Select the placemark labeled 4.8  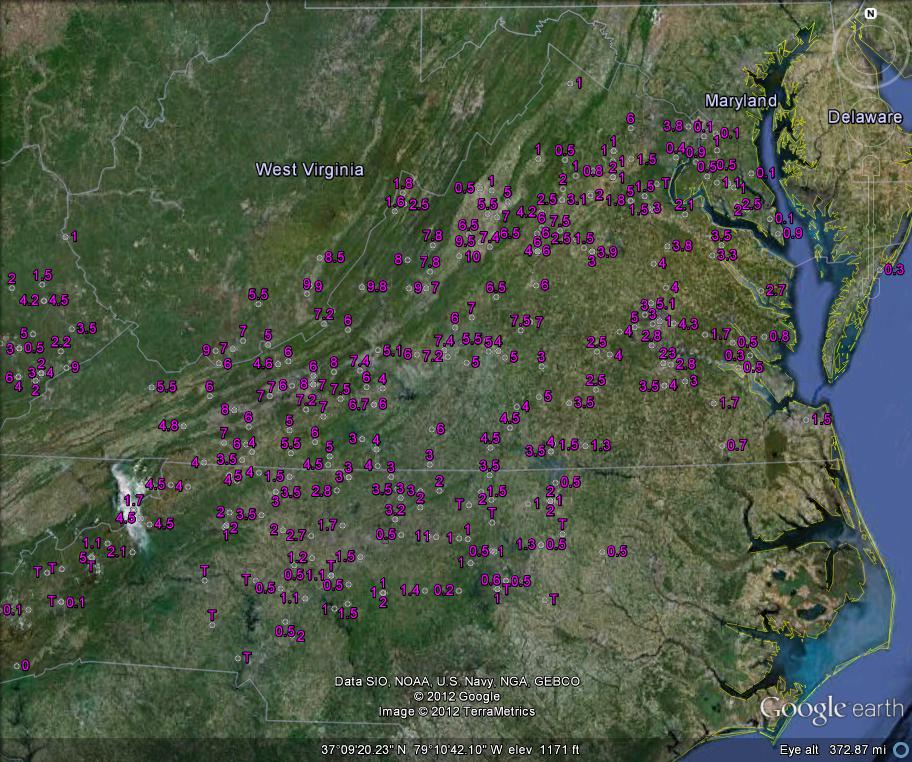click(x=168, y=425)
